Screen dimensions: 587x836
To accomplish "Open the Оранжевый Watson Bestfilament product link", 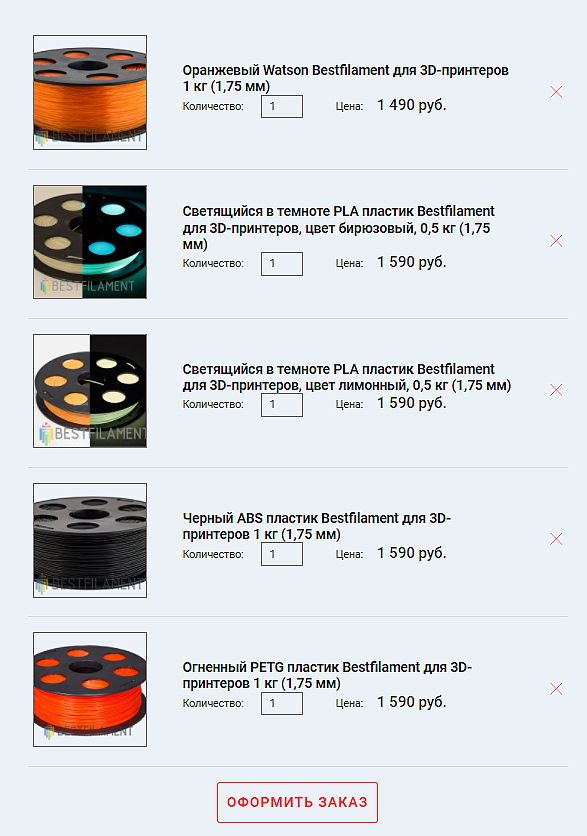I will (x=345, y=78).
